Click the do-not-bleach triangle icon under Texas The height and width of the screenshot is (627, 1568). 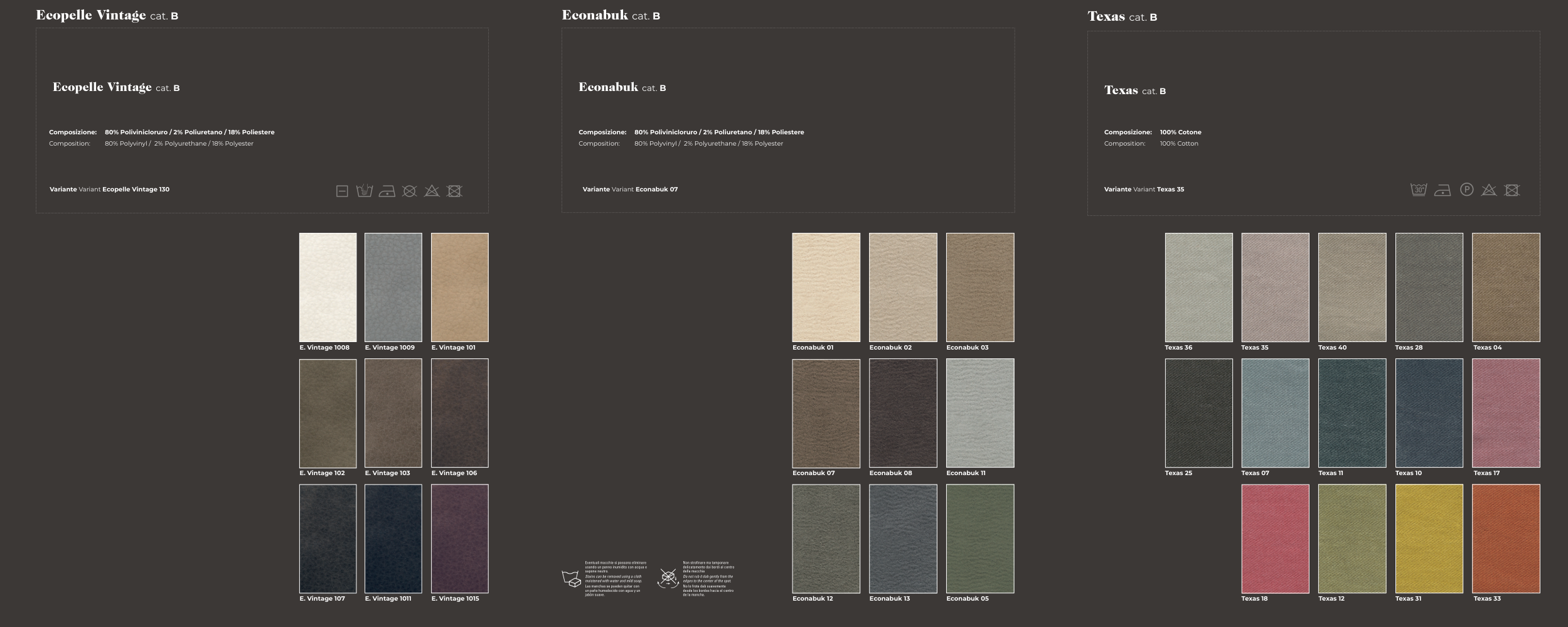(1489, 190)
